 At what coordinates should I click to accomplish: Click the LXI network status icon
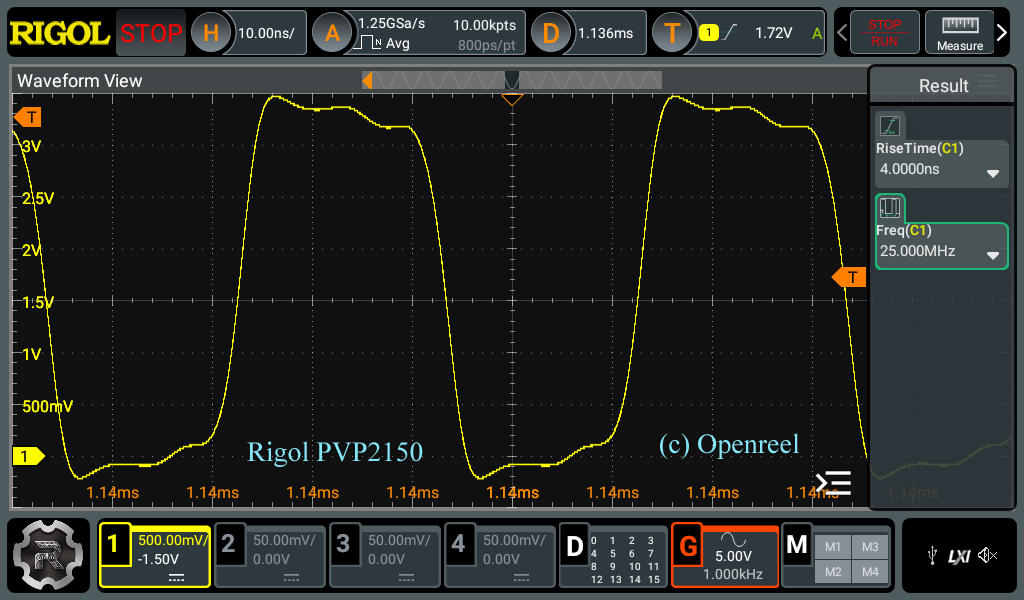[959, 556]
